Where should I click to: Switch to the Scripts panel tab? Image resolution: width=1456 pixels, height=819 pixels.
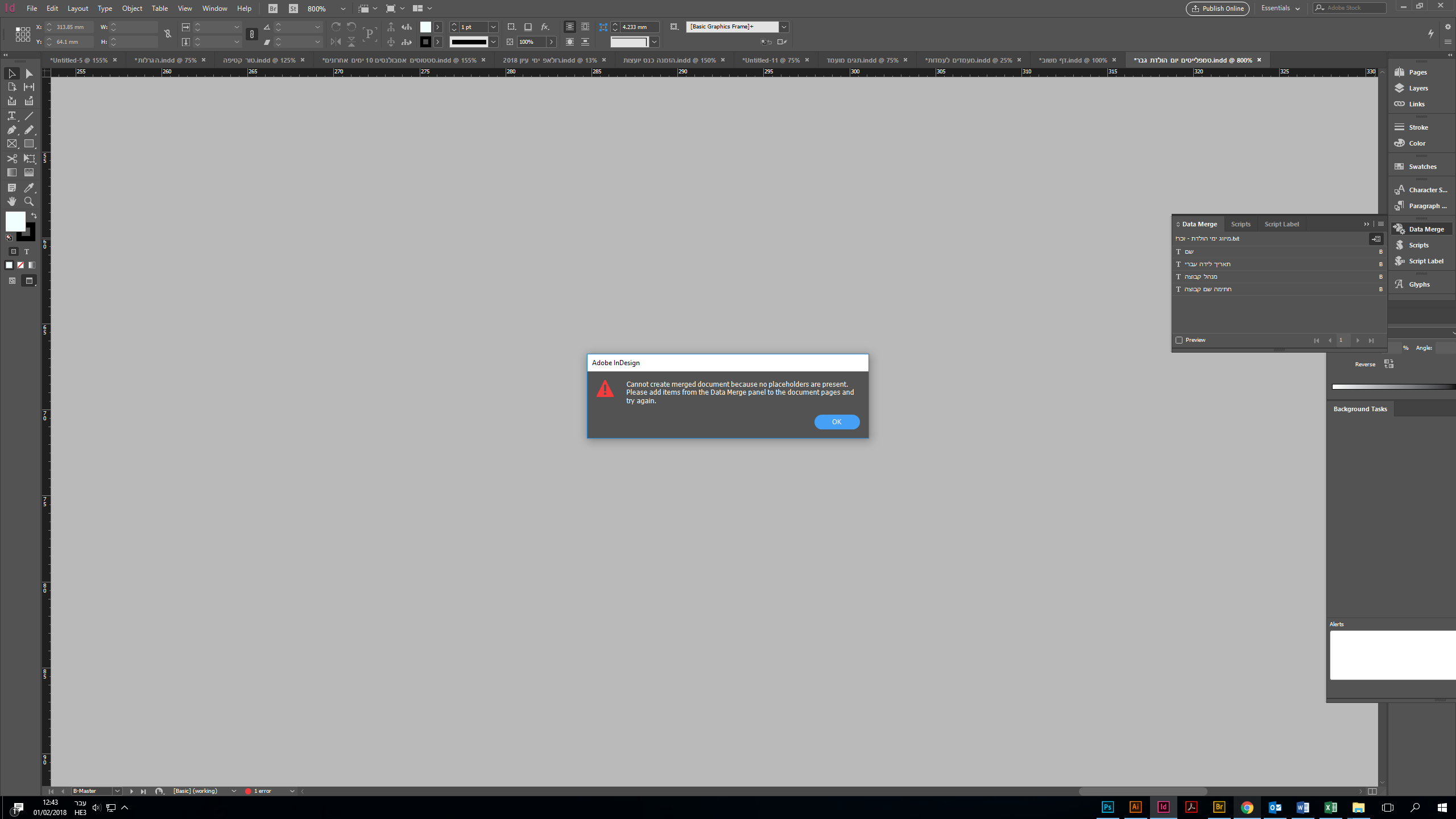(x=1240, y=224)
